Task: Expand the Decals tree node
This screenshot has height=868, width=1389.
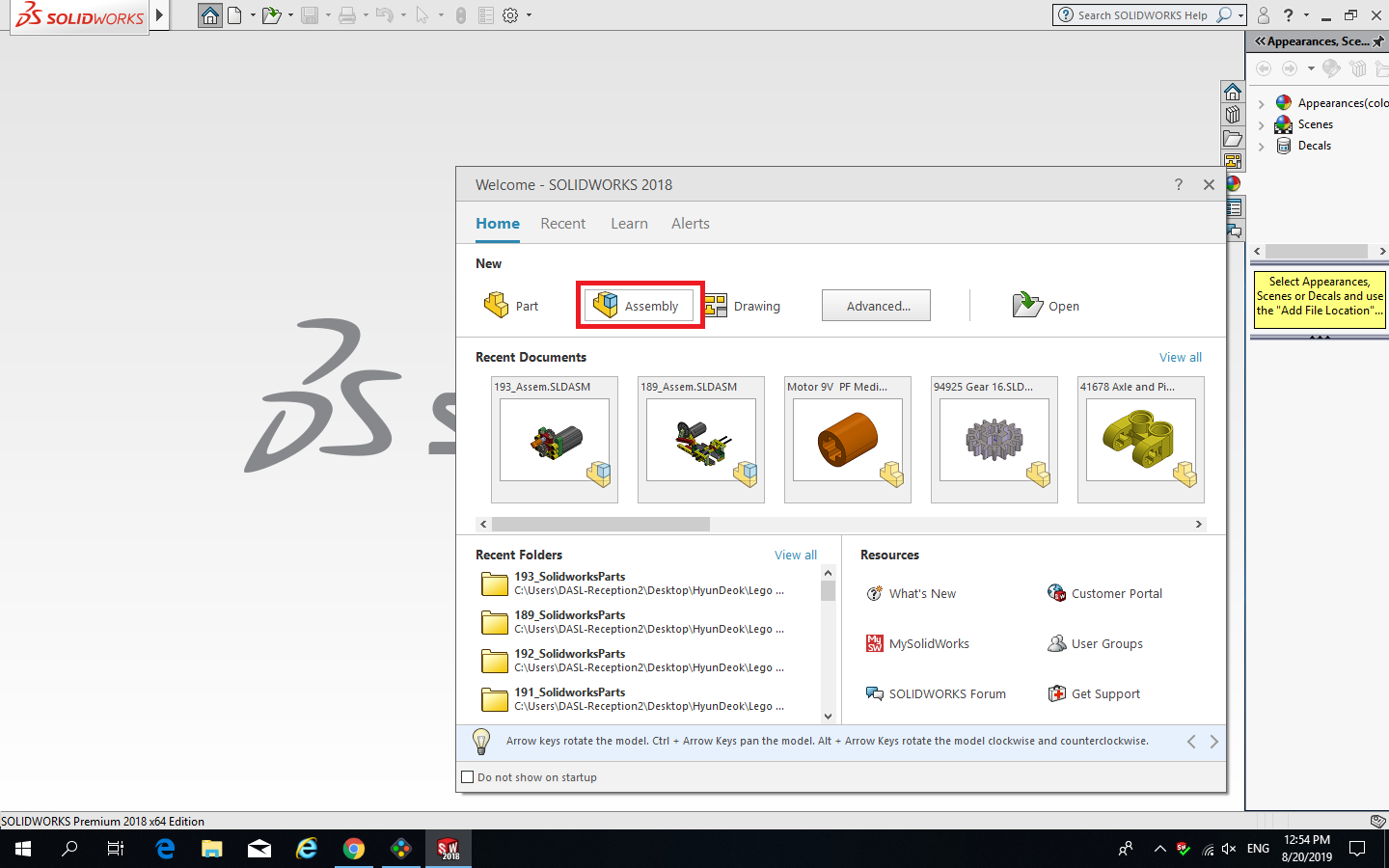Action: coord(1261,146)
